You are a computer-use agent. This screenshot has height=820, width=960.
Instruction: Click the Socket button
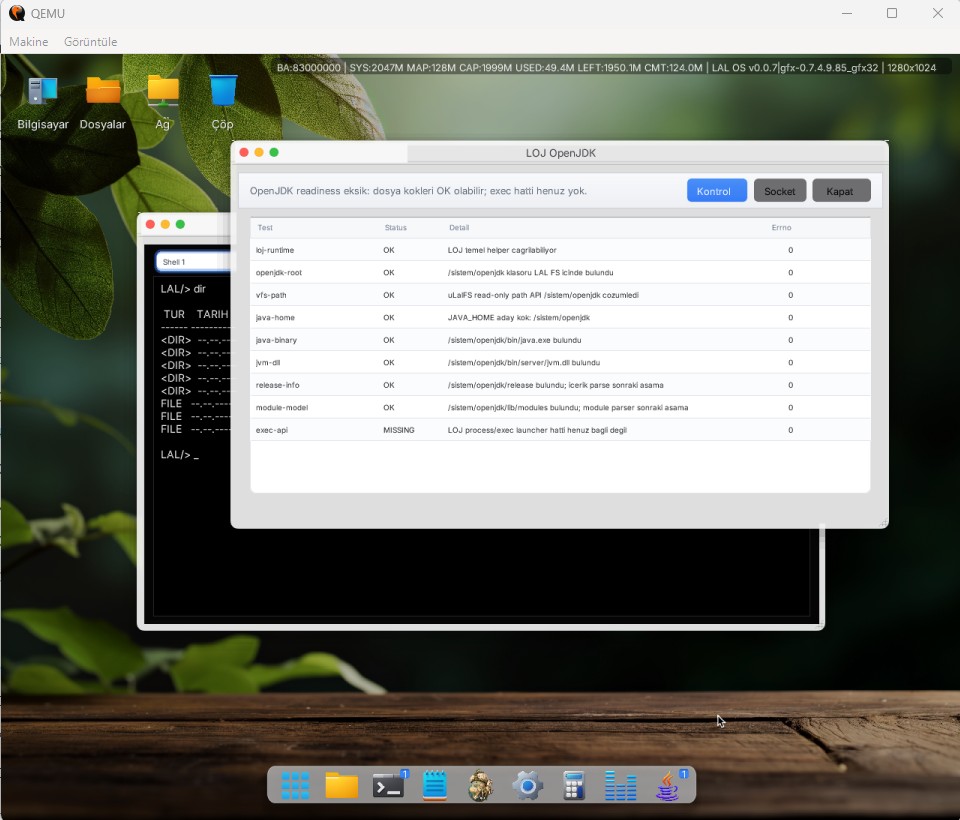[780, 190]
